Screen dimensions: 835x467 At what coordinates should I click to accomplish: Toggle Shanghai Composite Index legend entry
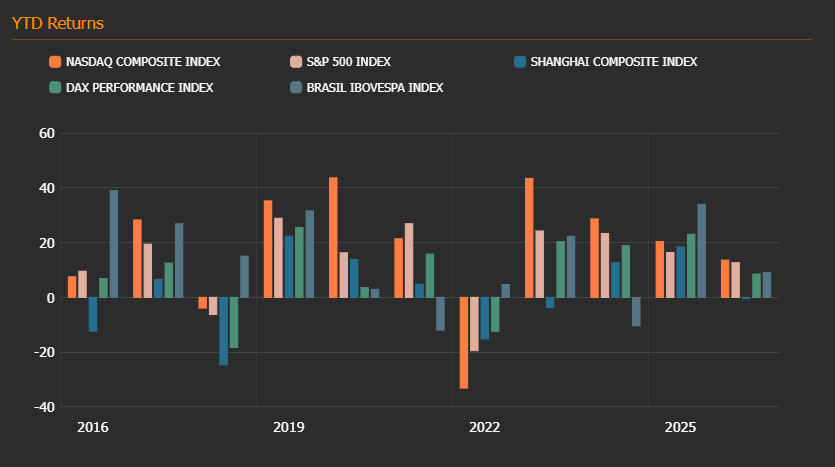(605, 62)
